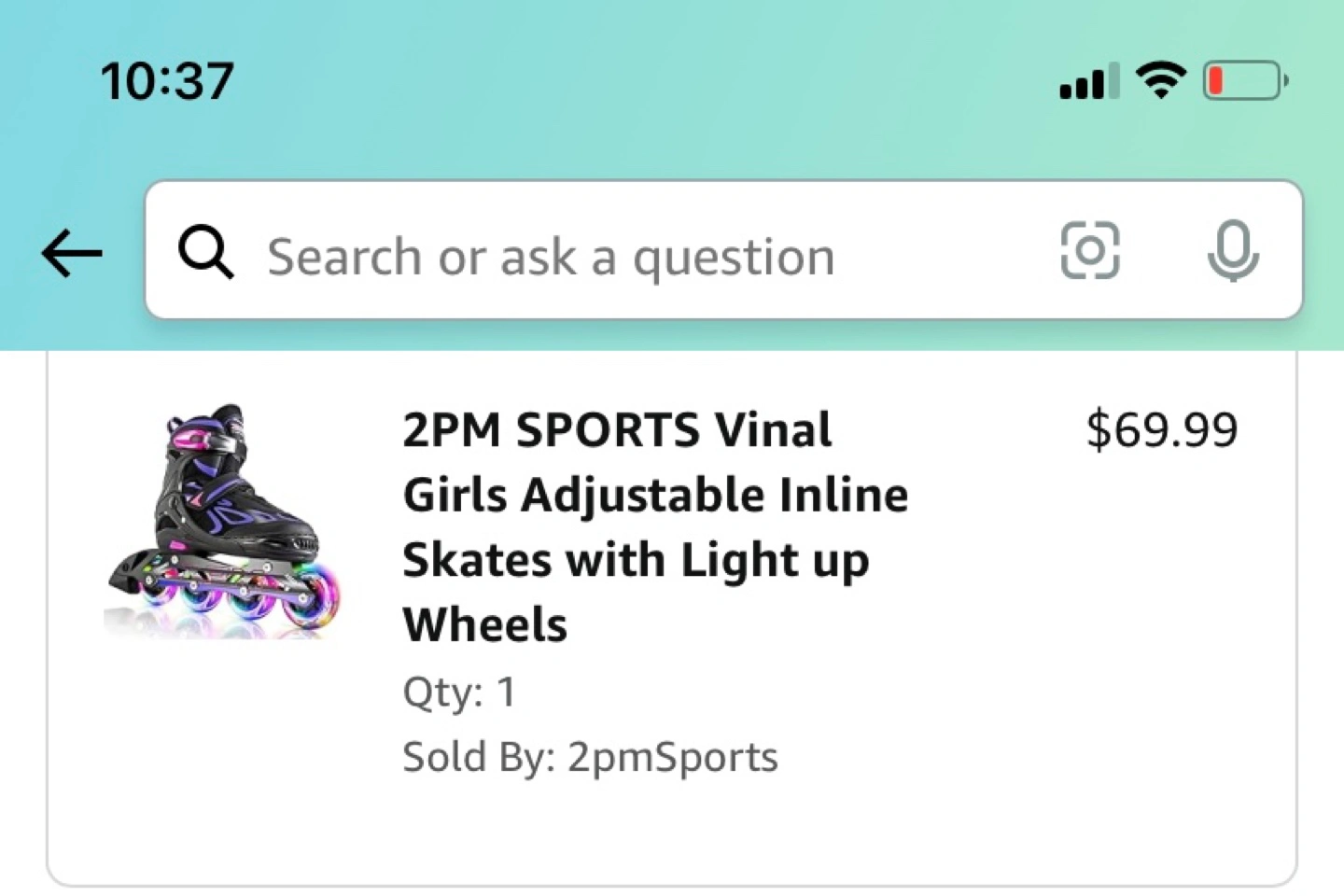This screenshot has height=896, width=1344.
Task: Click the 'Sold By: 2pmSports' seller line
Action: (590, 757)
